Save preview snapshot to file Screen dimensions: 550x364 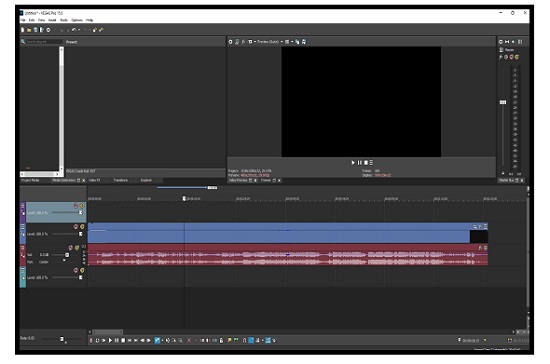303,42
